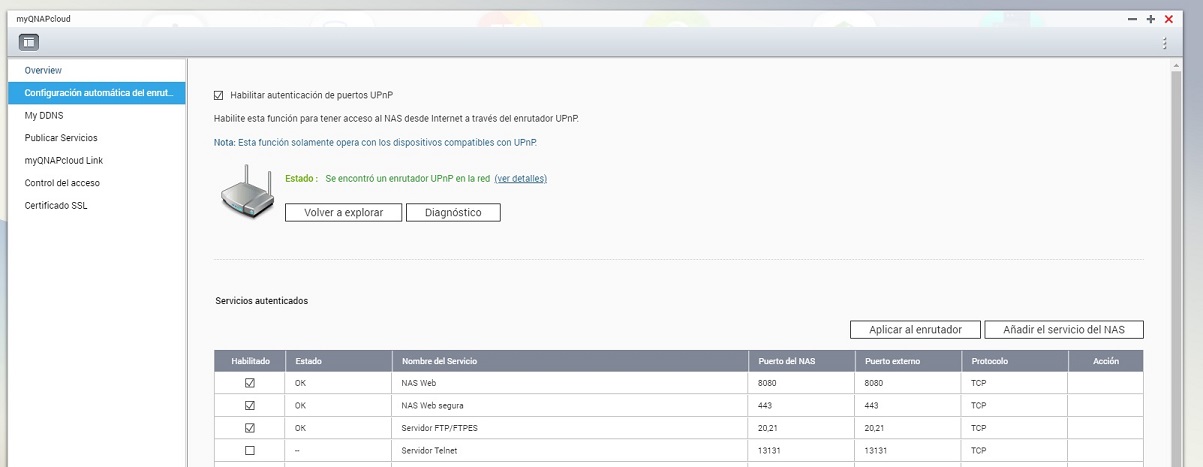Enable the Servidor Telnet checkbox

coord(250,451)
